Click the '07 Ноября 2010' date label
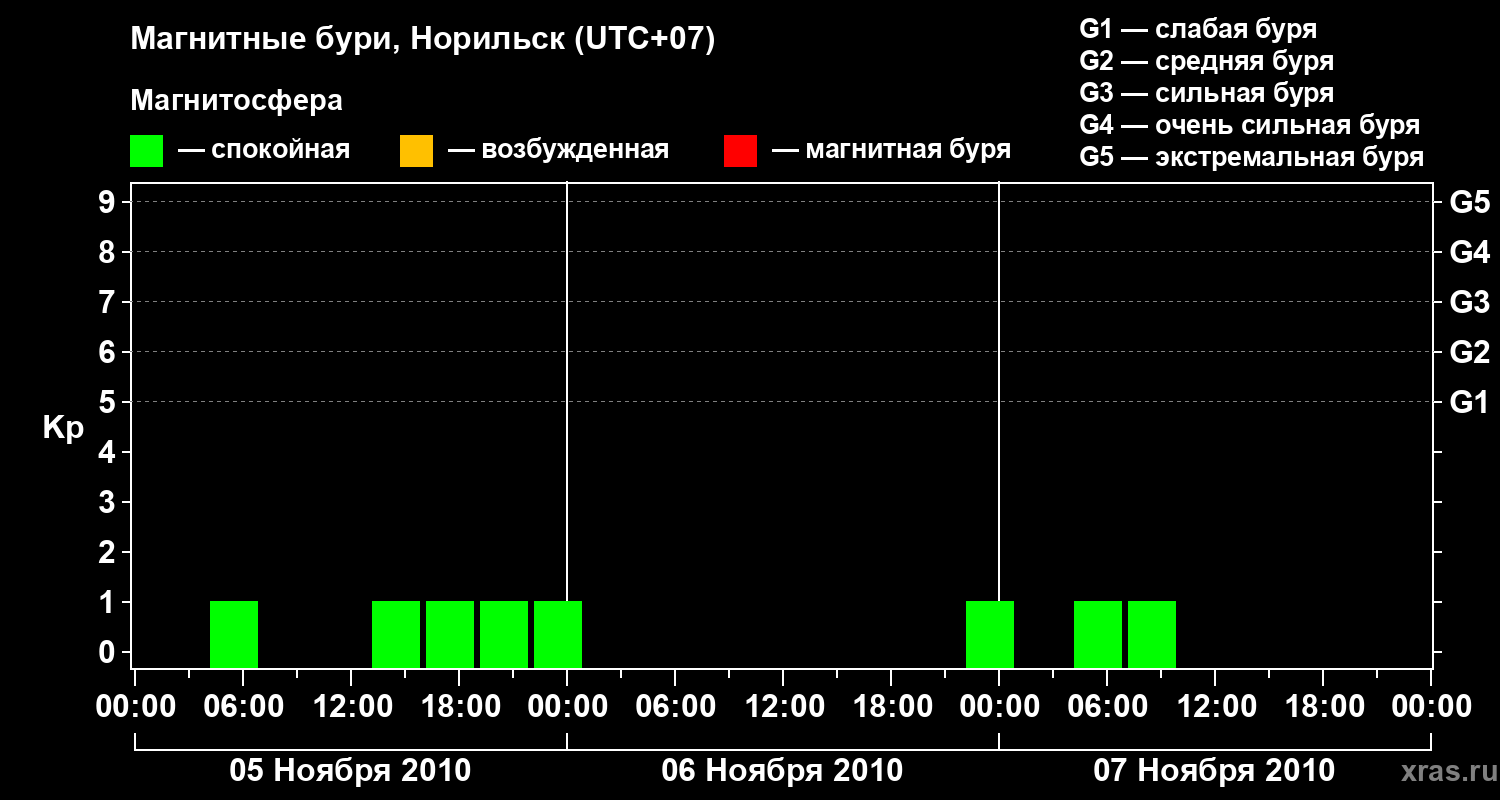The height and width of the screenshot is (800, 1500). [1214, 771]
